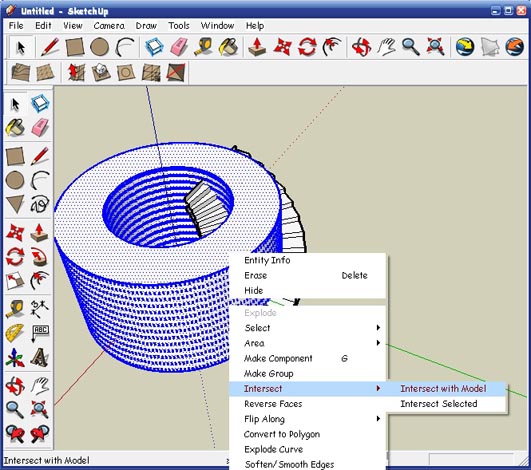531x470 pixels.
Task: Pick the Circle tool in top toolbar
Action: click(x=100, y=47)
